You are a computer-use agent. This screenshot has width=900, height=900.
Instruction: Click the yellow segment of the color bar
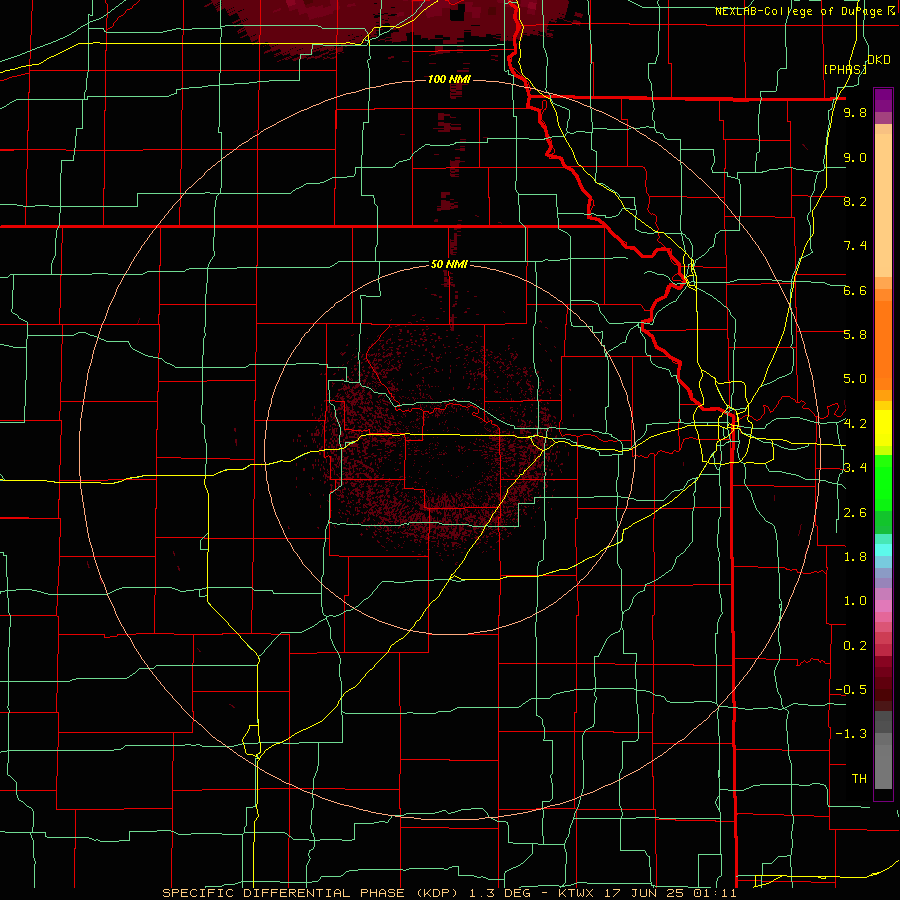pyautogui.click(x=883, y=428)
